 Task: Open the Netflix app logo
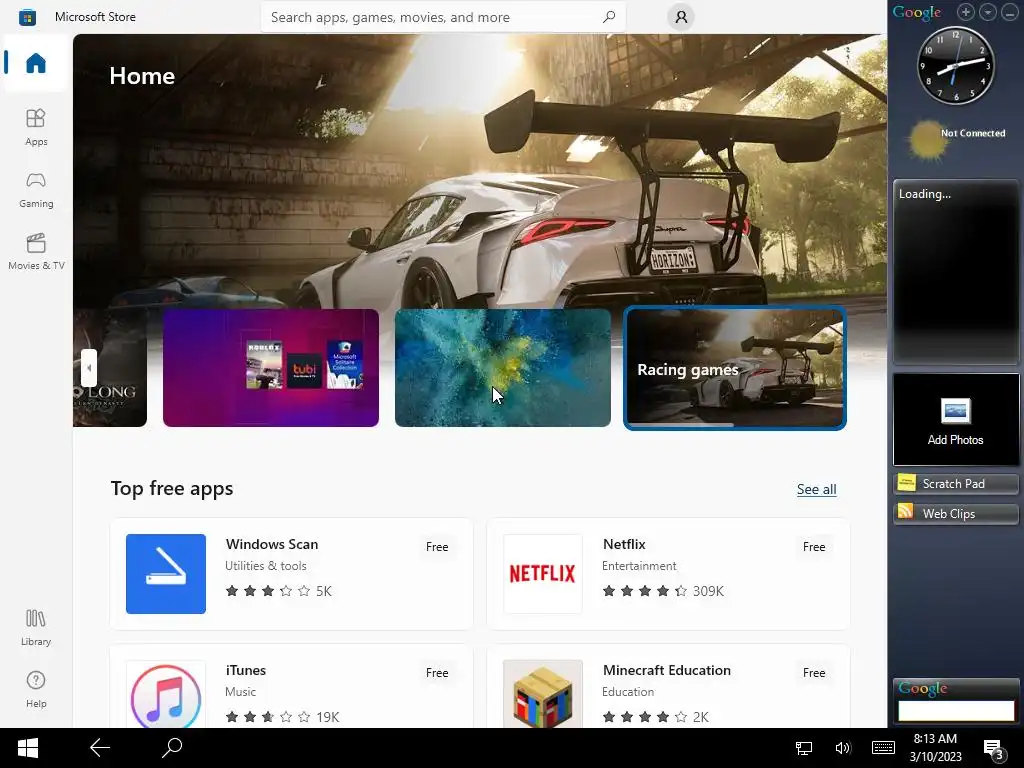coord(543,574)
